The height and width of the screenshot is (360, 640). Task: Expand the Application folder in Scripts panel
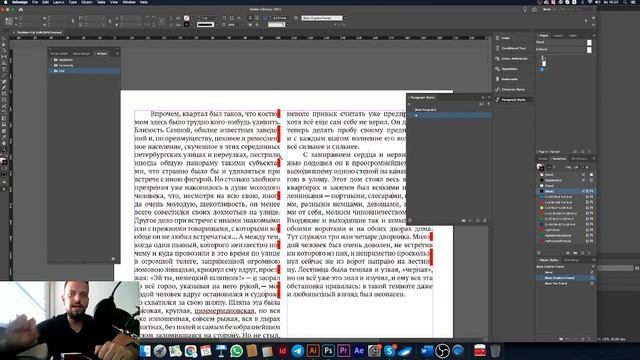[51, 60]
